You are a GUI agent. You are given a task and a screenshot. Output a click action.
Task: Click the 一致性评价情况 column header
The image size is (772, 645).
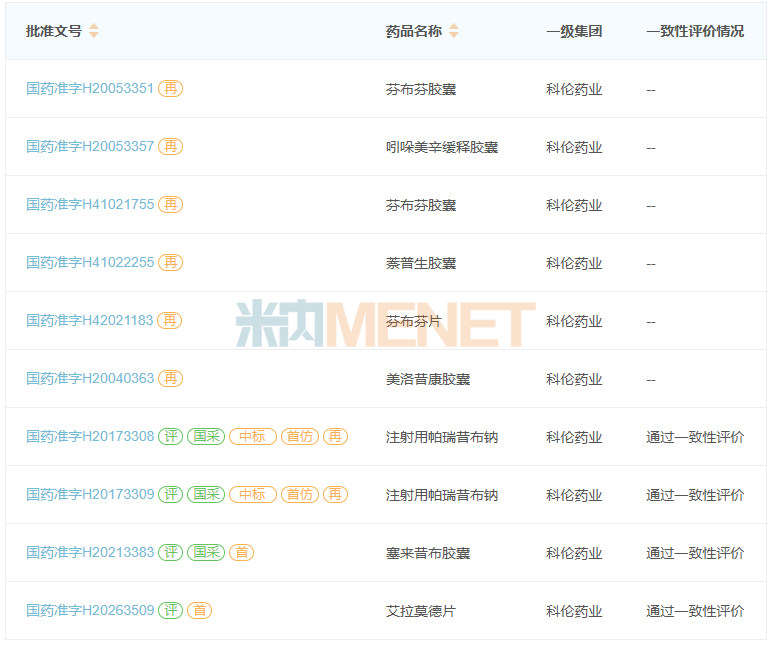tap(695, 31)
